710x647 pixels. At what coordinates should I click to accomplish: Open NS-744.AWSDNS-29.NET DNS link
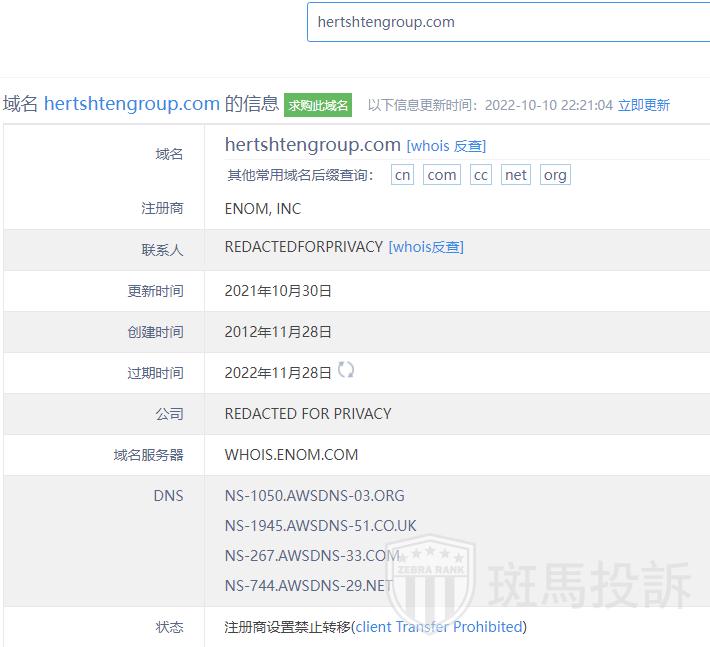[308, 586]
